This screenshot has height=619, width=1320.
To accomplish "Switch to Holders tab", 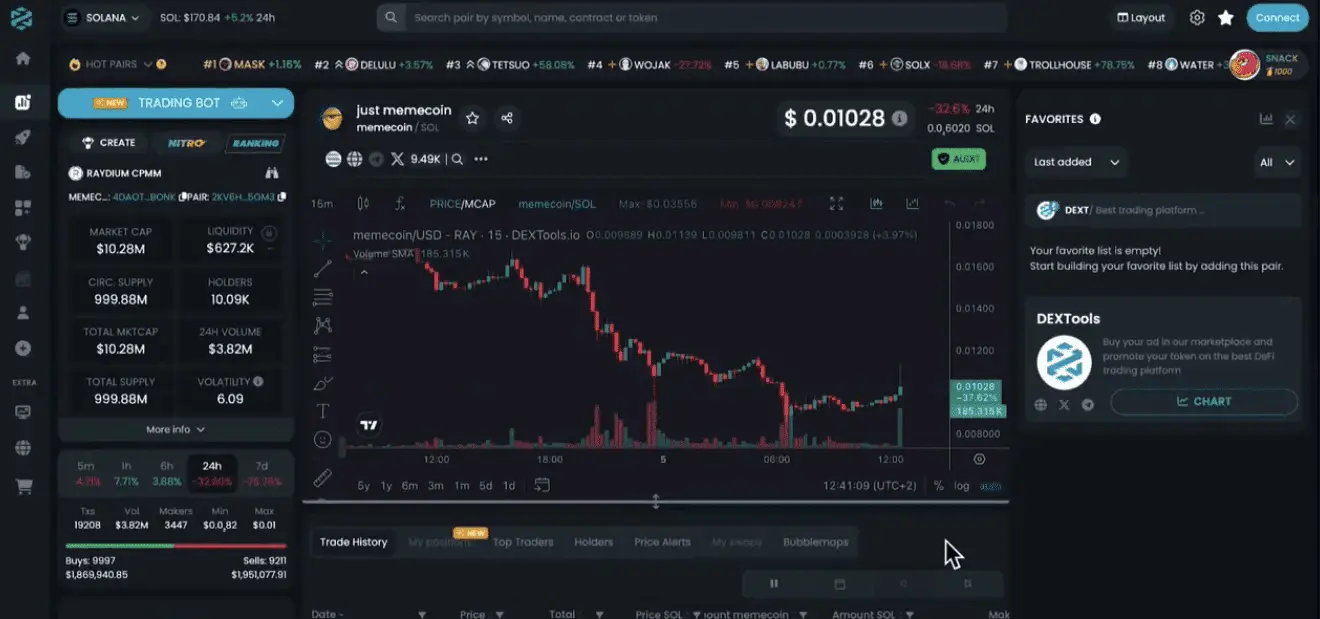I will click(x=593, y=542).
